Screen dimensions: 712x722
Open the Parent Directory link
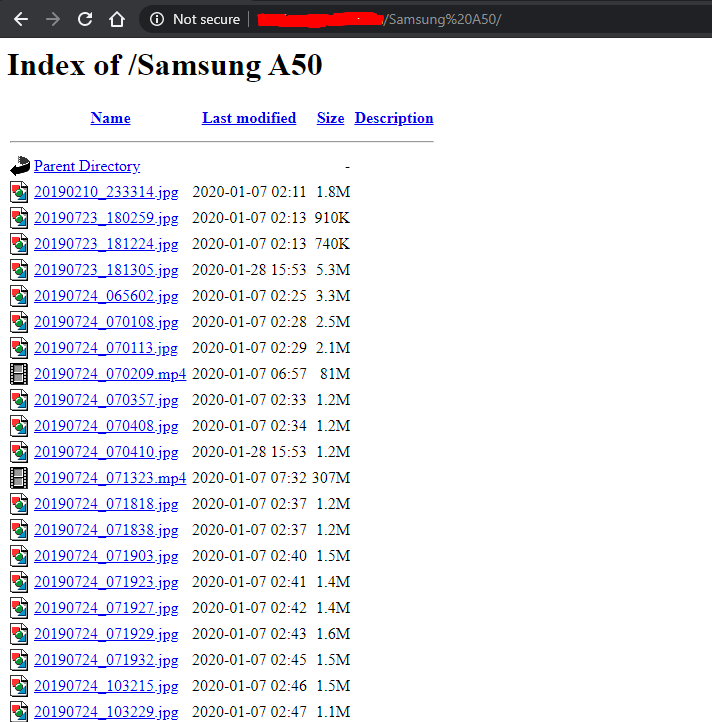click(x=87, y=166)
